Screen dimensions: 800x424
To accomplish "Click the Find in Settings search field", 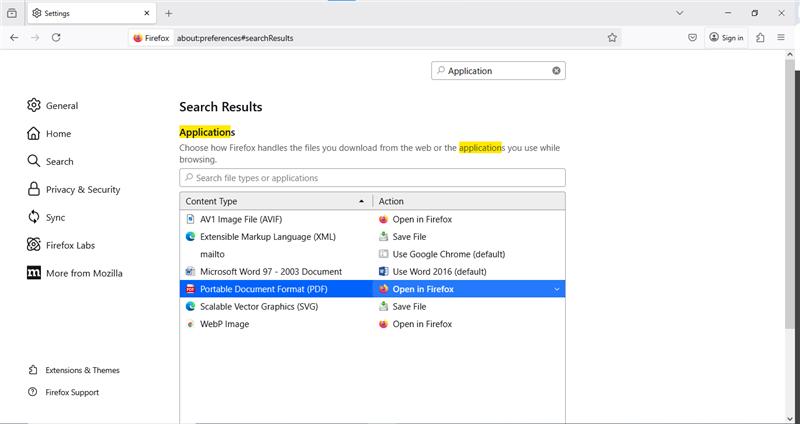I will pyautogui.click(x=498, y=71).
